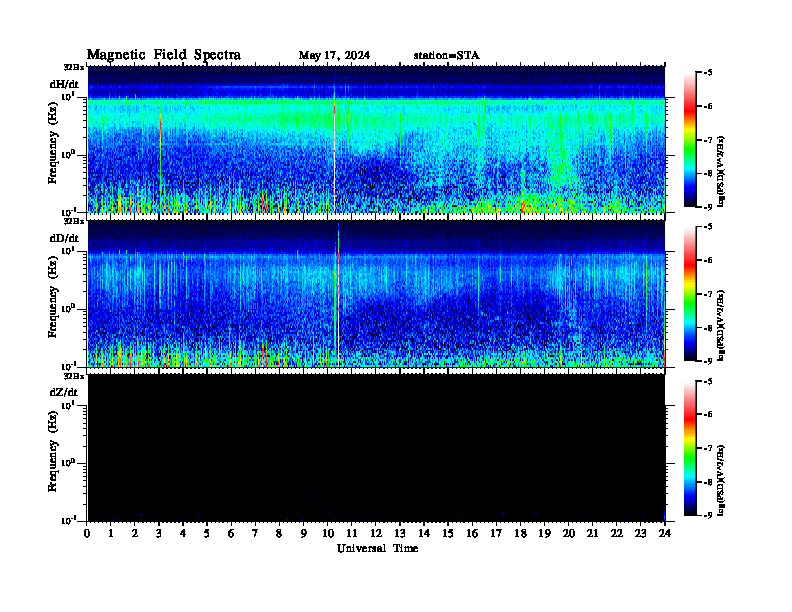This screenshot has height=612, width=792.
Task: Click hour 17 on the Universal Time axis
Action: 496,534
